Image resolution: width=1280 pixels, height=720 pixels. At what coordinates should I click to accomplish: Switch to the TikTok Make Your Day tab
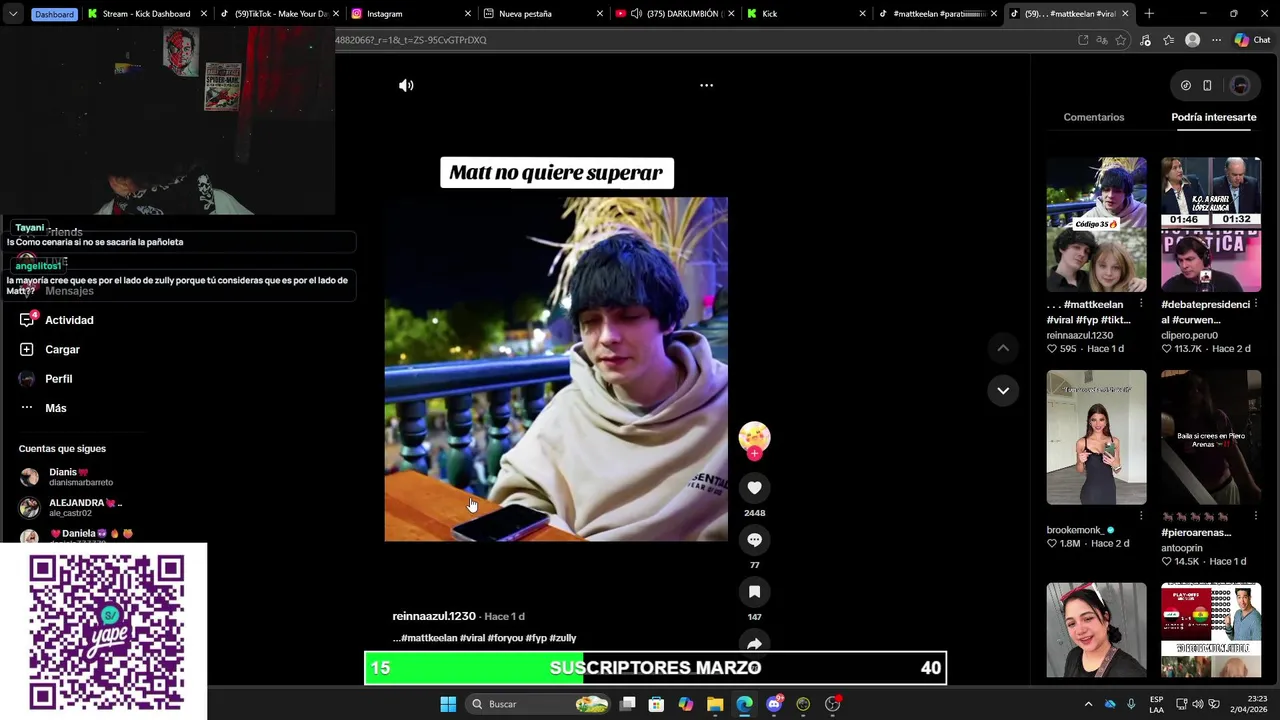click(280, 14)
